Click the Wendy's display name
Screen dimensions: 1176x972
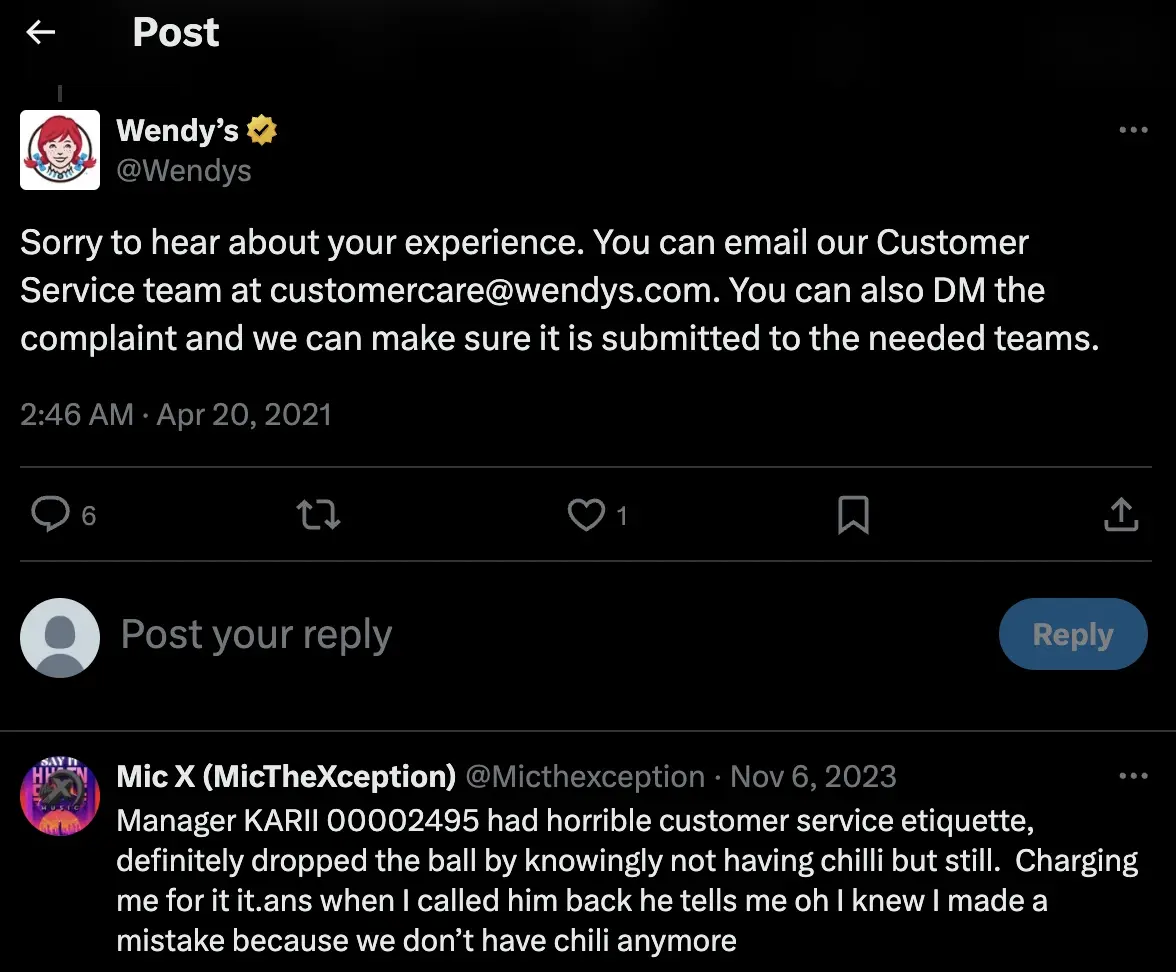coord(177,130)
